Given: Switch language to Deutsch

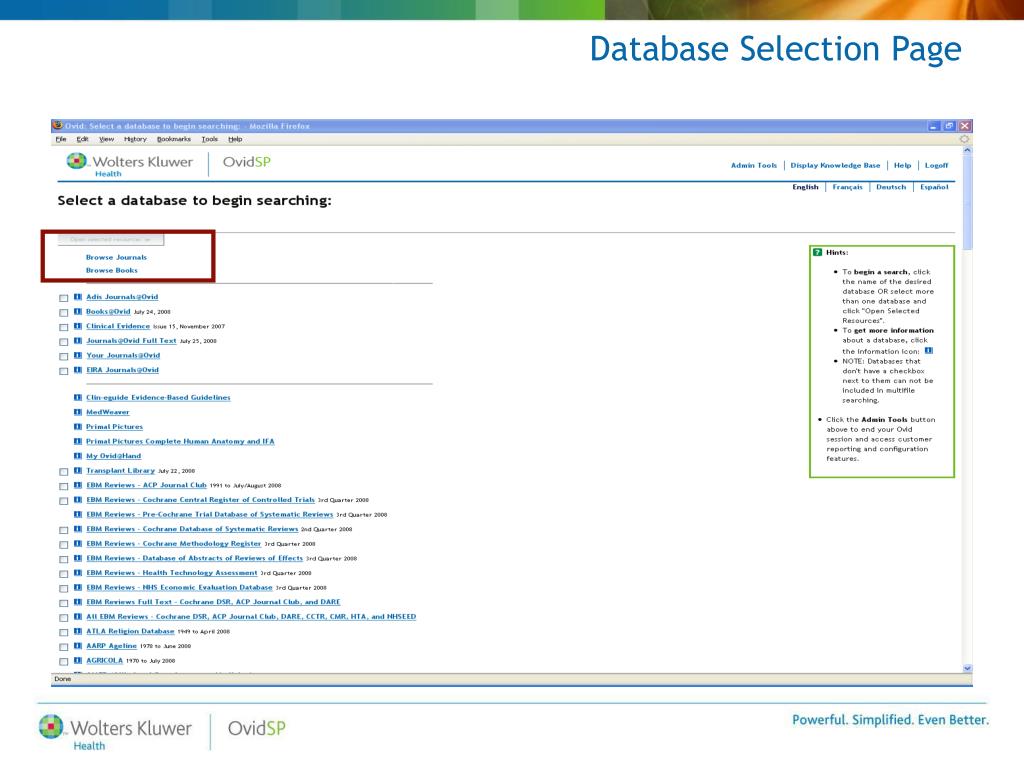Looking at the screenshot, I should coord(891,187).
